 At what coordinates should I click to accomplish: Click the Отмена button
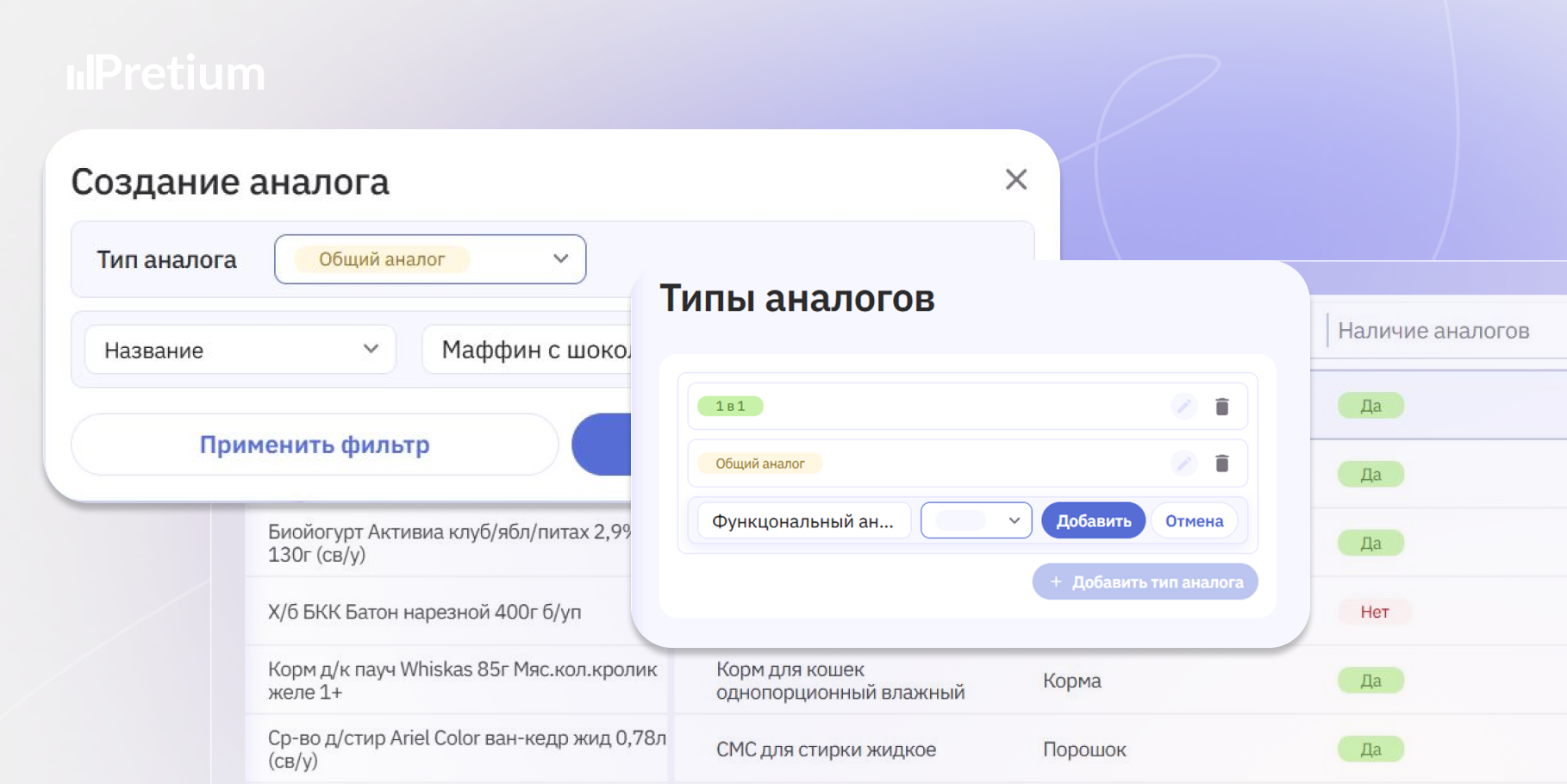click(x=1194, y=520)
